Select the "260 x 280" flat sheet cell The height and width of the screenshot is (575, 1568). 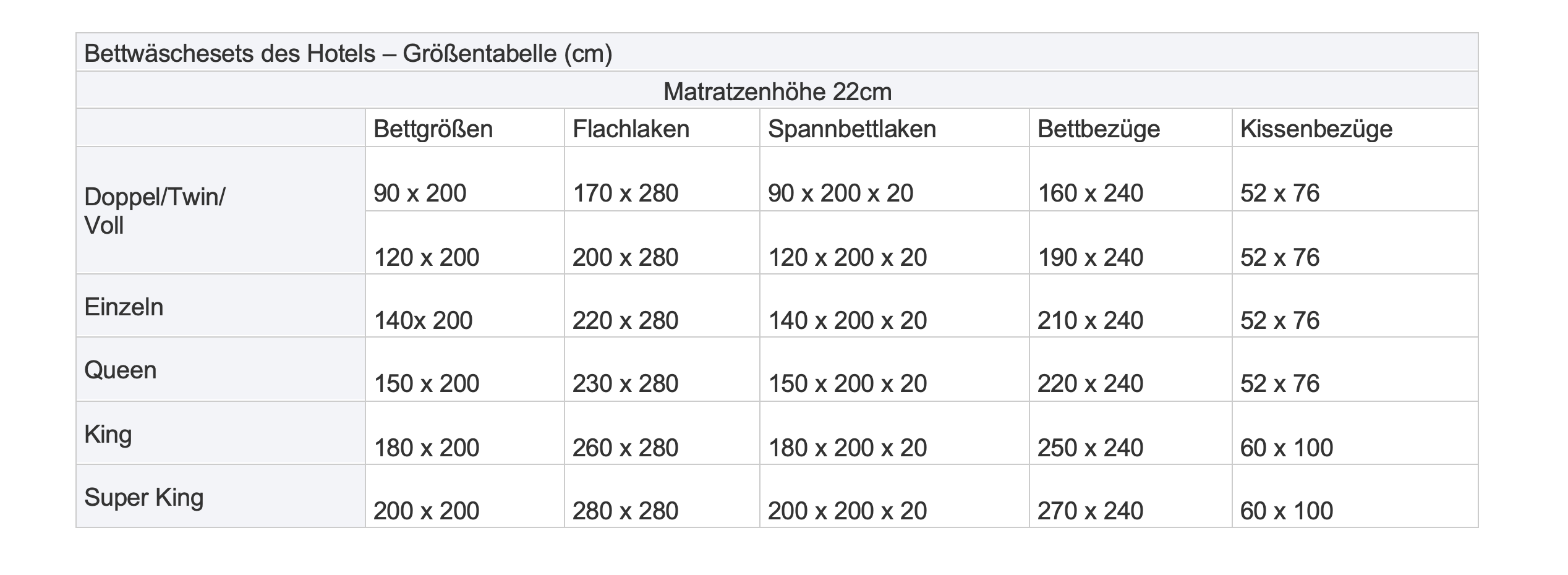pos(625,448)
